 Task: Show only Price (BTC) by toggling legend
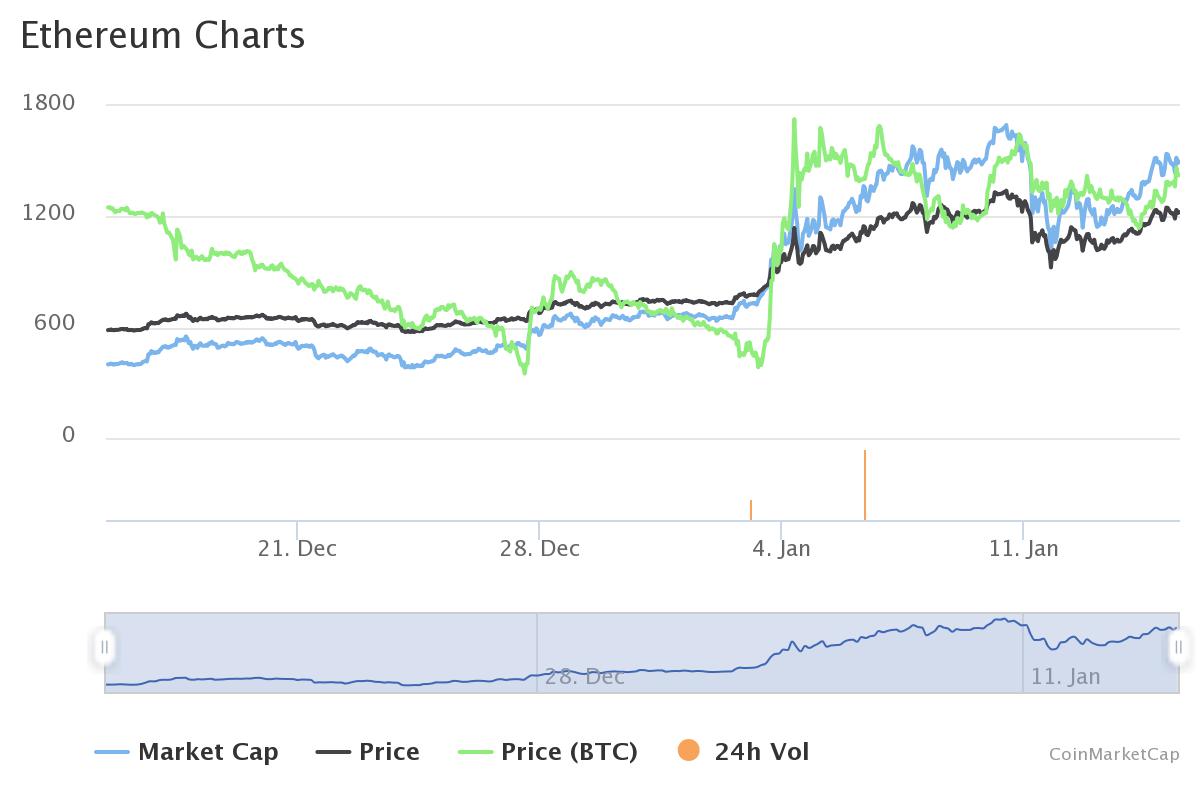point(550,751)
